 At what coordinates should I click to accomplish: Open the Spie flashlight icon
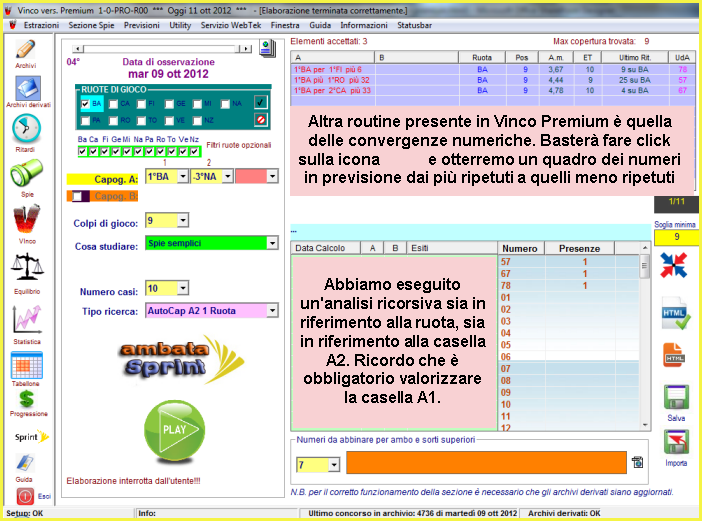26,173
